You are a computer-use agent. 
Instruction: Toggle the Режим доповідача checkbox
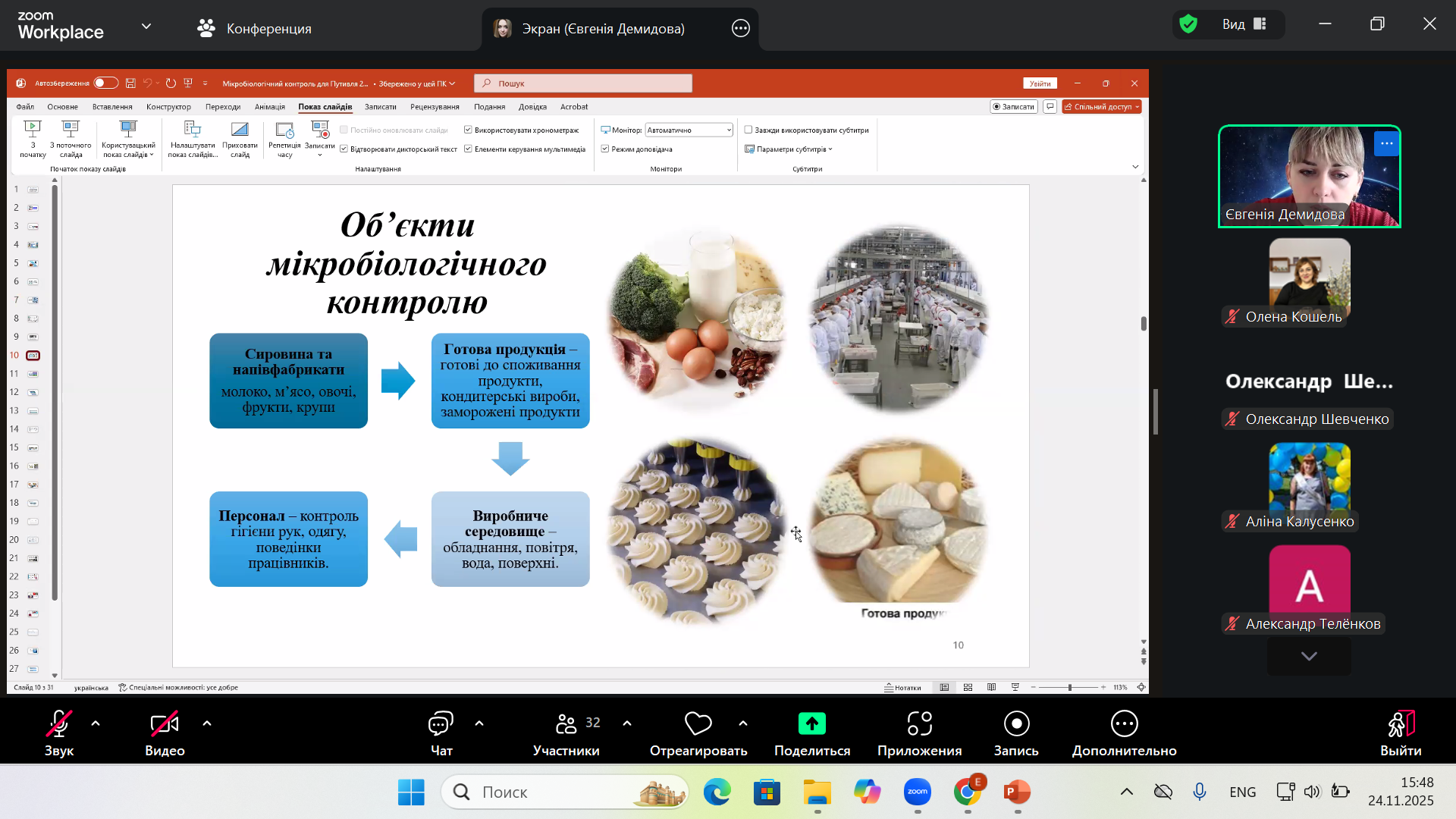click(x=605, y=149)
